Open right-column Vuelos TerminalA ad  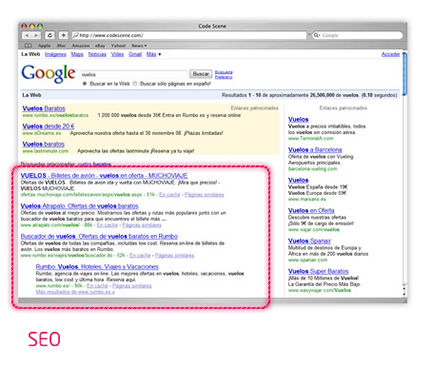[298, 119]
